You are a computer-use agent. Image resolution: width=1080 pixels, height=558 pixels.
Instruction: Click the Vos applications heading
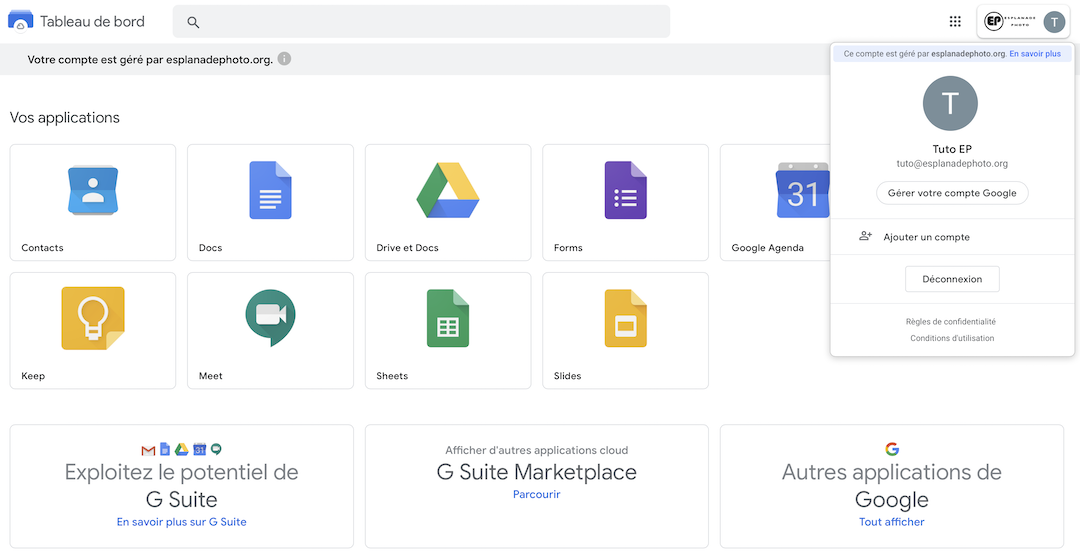click(65, 118)
